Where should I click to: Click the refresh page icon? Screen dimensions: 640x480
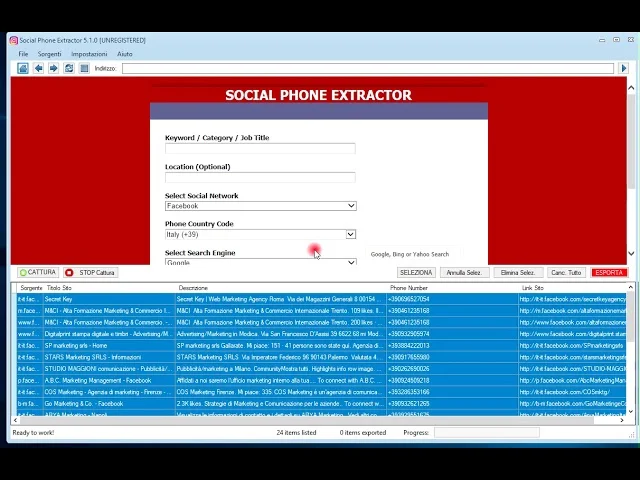coord(69,68)
